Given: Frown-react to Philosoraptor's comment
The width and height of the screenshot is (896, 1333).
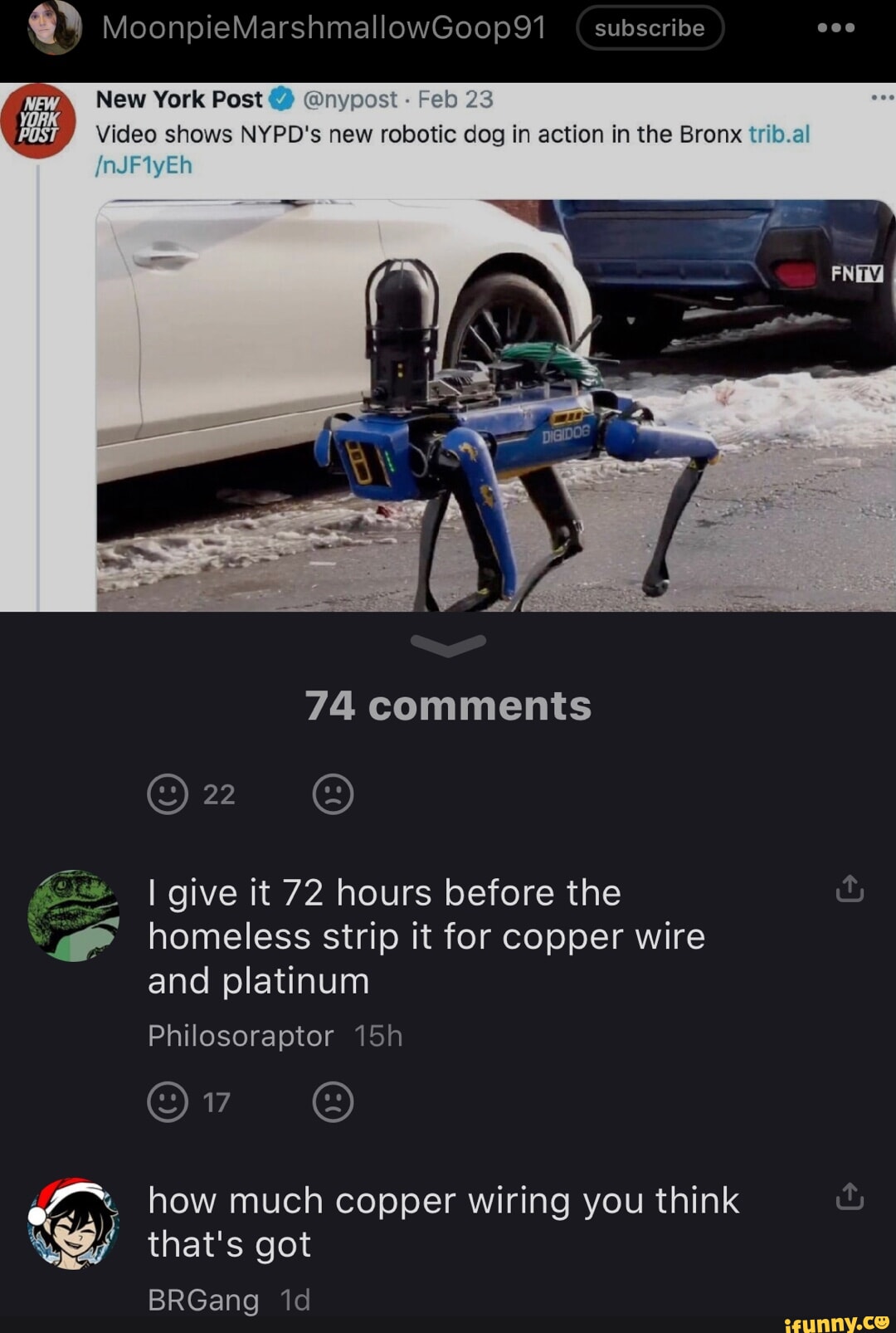Looking at the screenshot, I should (x=333, y=1102).
